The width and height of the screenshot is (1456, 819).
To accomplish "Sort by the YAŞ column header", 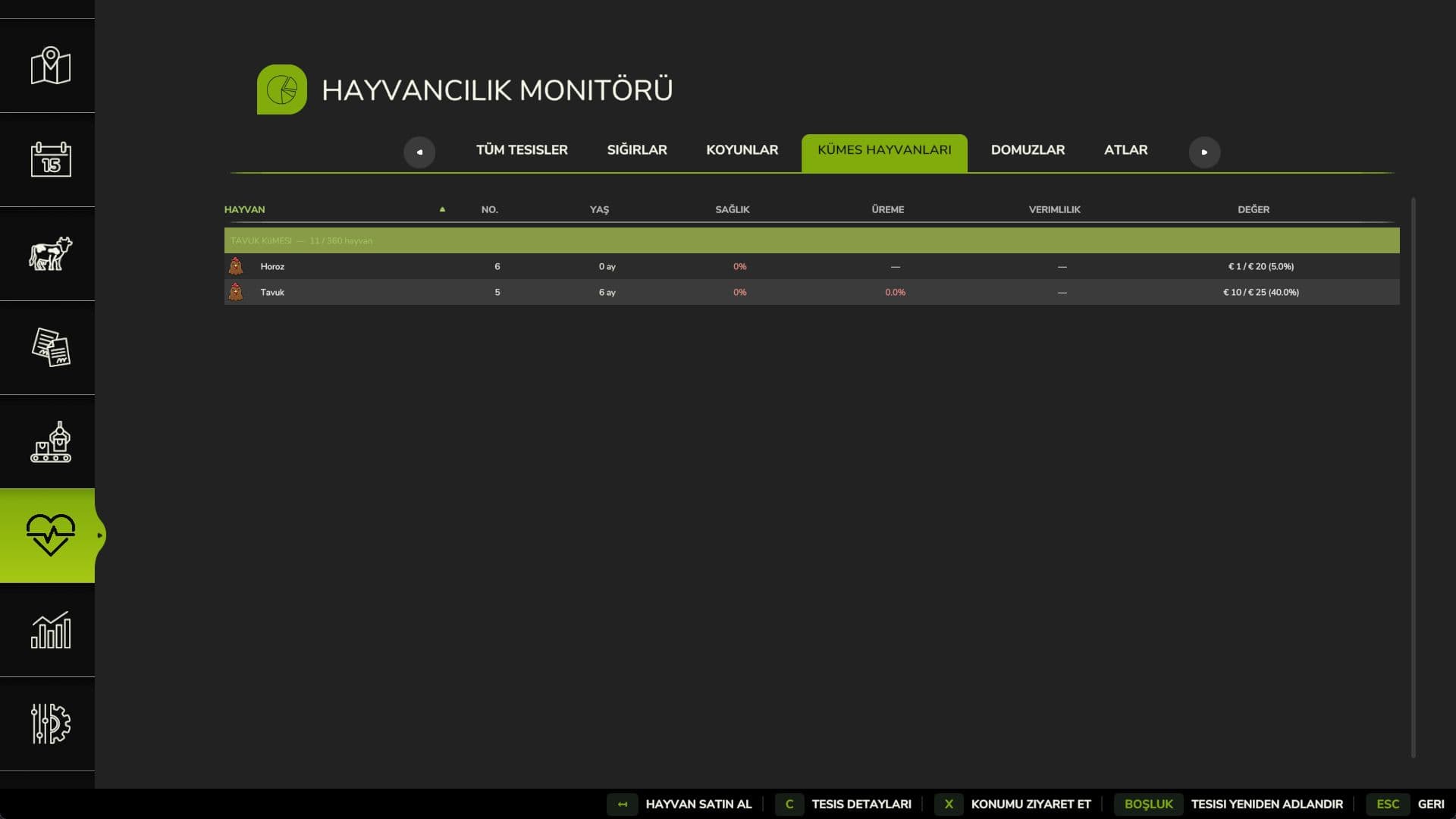I will [x=599, y=209].
